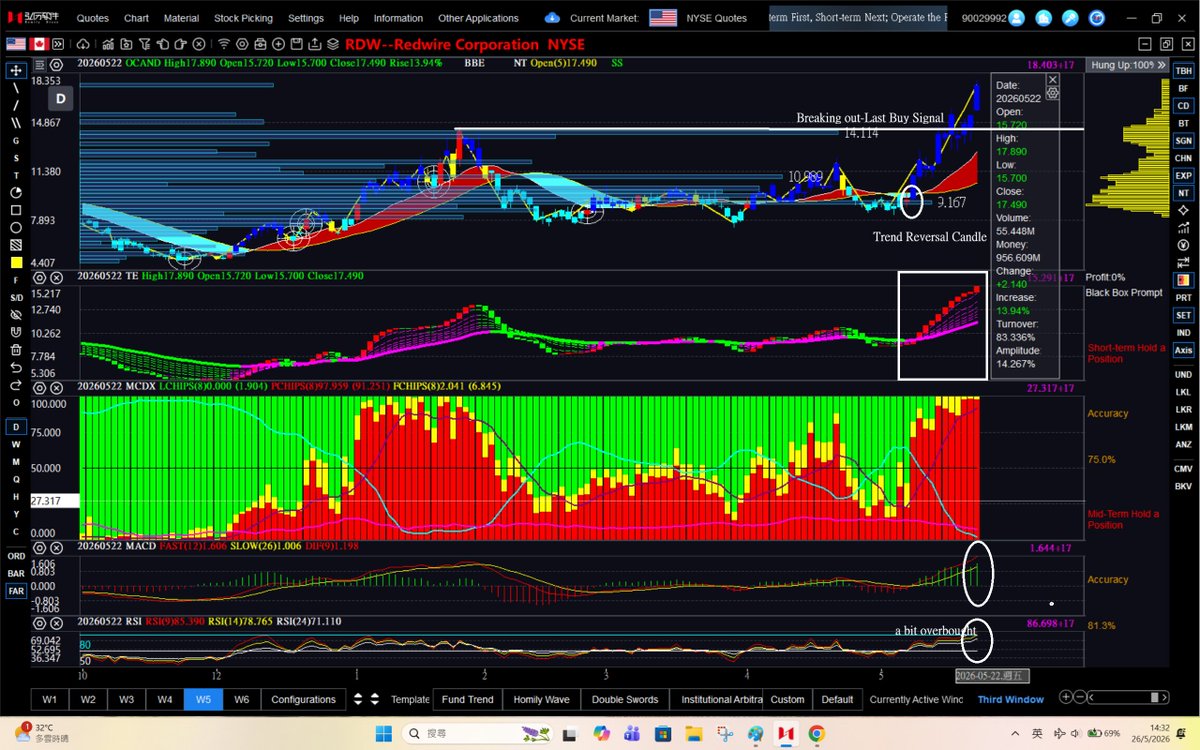1200x750 pixels.
Task: Toggle the EXP indicator button
Action: (x=1183, y=176)
